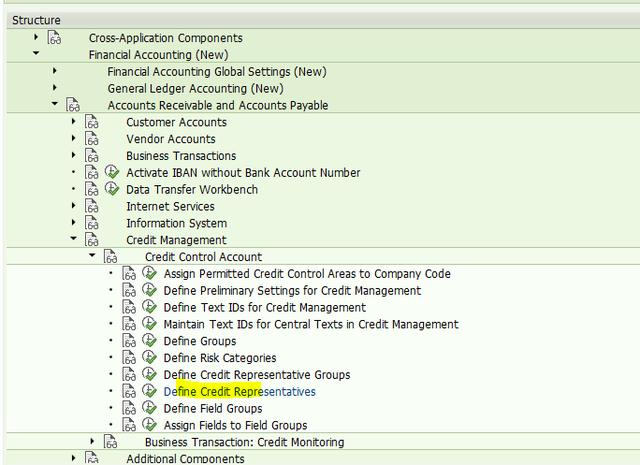640x465 pixels.
Task: Open documentation icon for Accounts Receivable and Accounts Payable
Action: point(73,105)
